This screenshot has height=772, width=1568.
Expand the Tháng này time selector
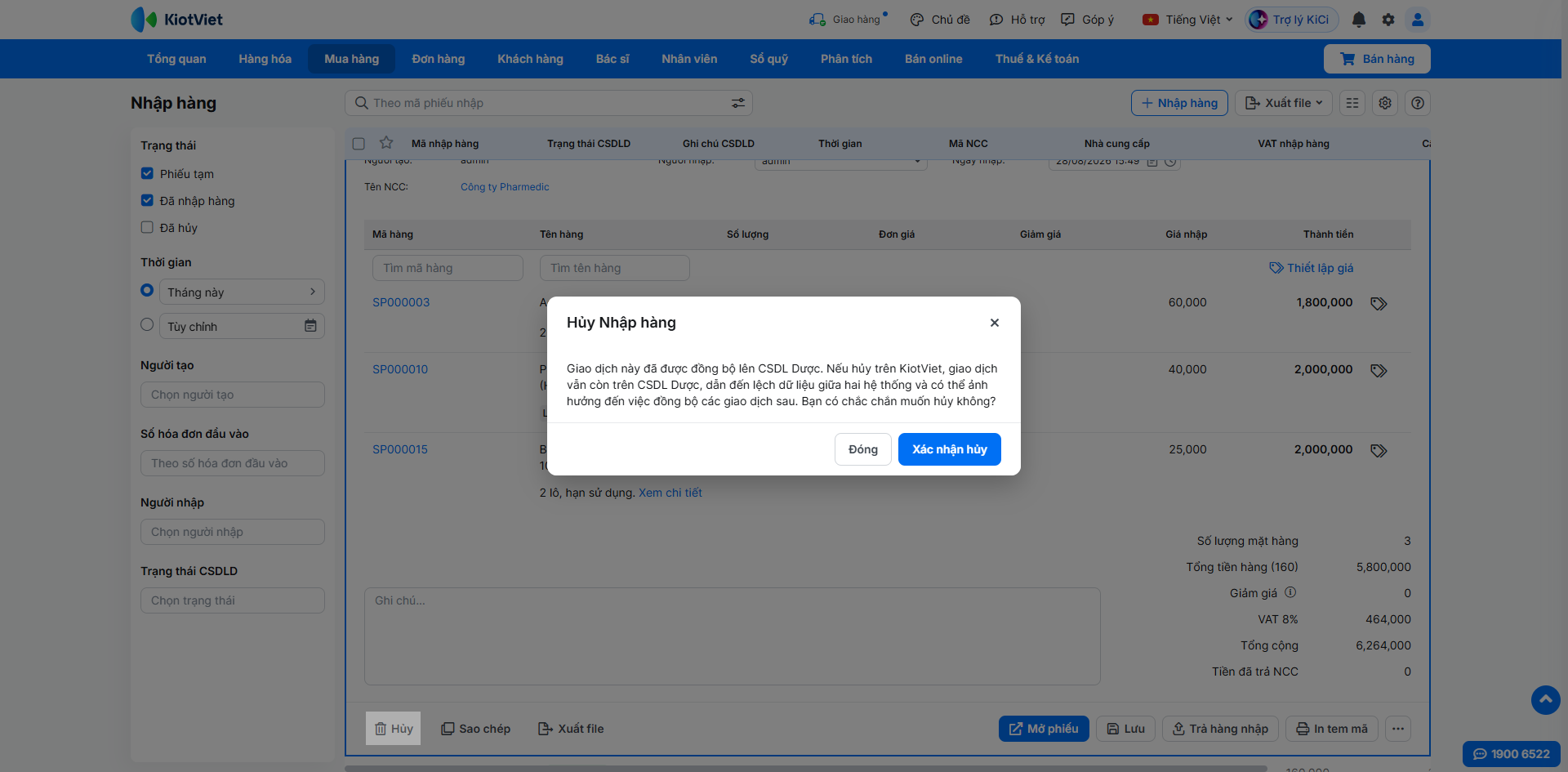(242, 292)
